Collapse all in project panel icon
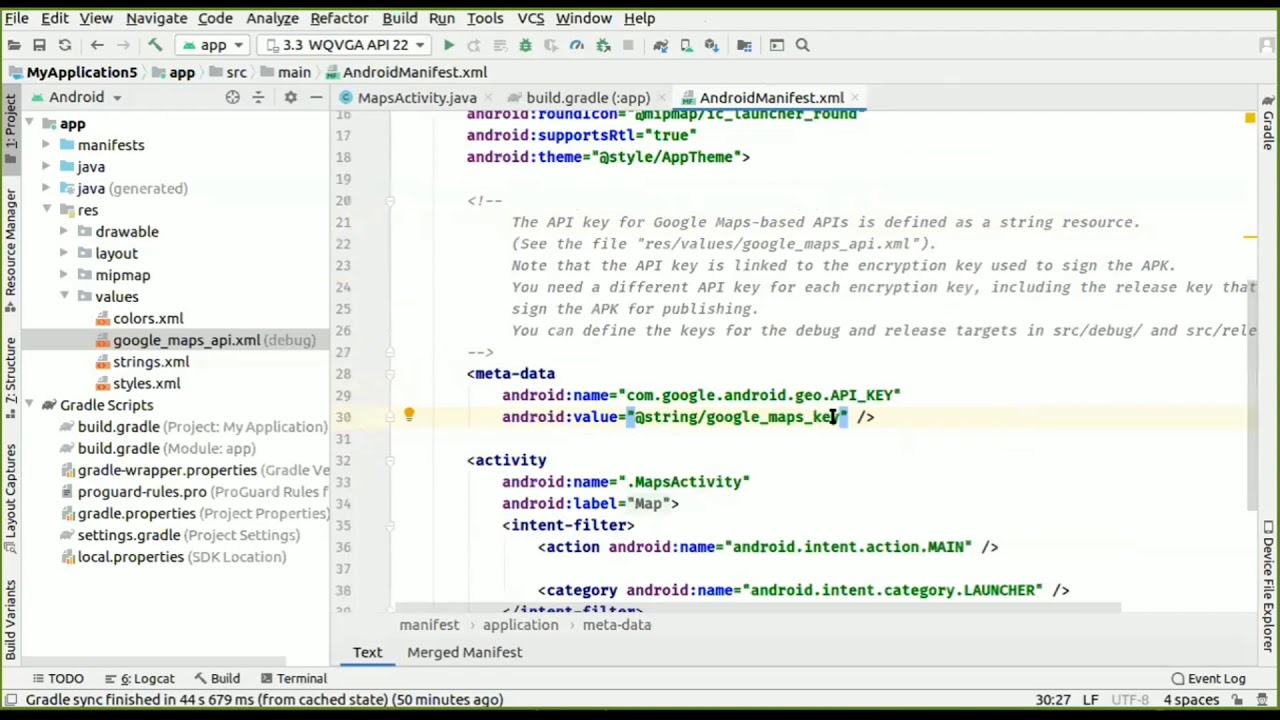This screenshot has height=720, width=1280. tap(258, 97)
